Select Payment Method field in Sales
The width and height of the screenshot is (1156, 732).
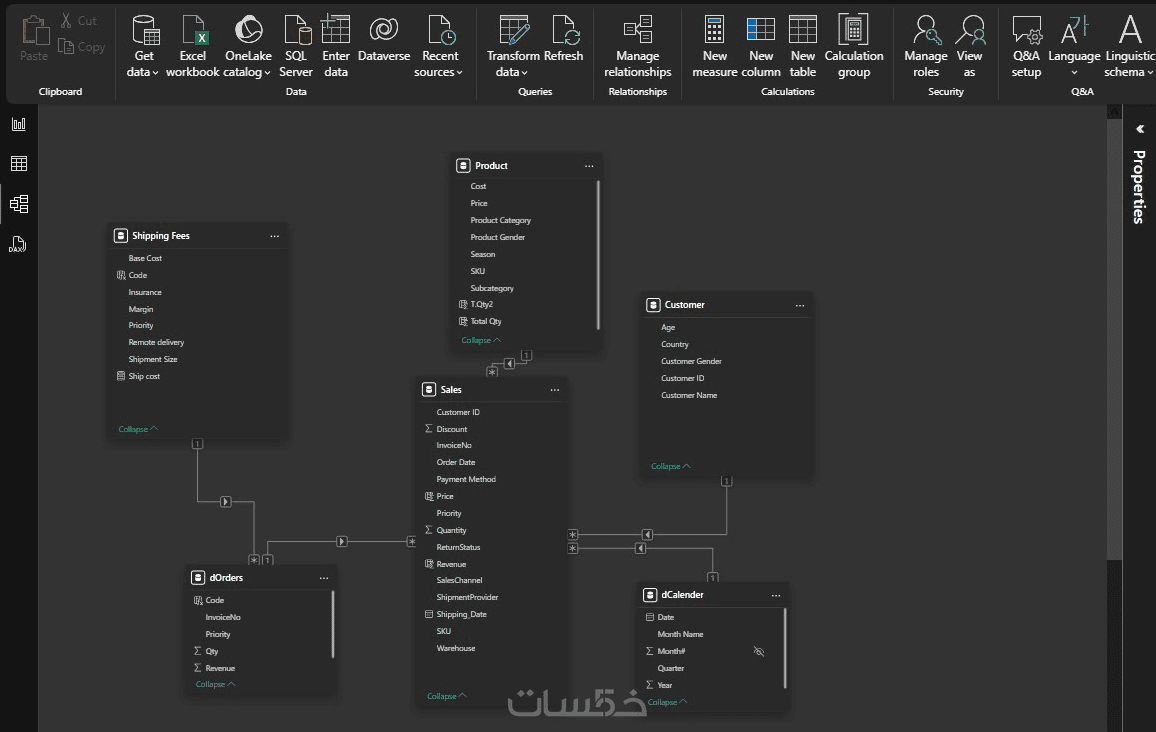point(466,479)
